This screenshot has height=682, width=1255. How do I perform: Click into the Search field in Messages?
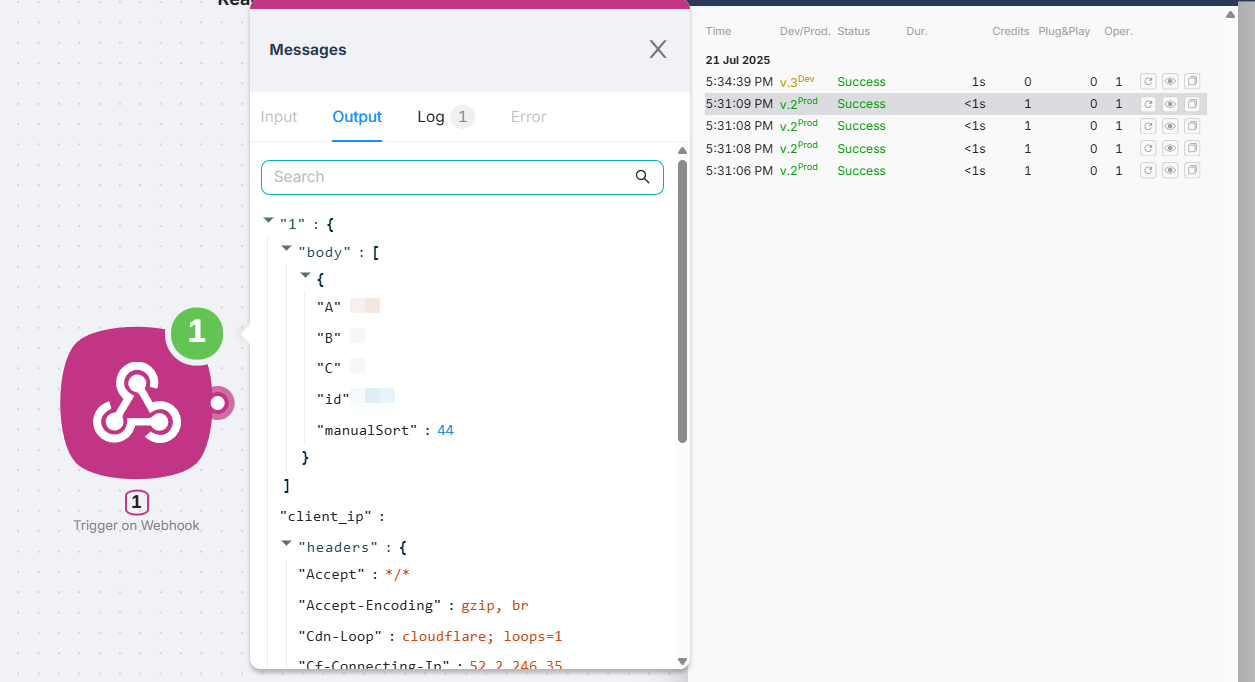pos(450,177)
